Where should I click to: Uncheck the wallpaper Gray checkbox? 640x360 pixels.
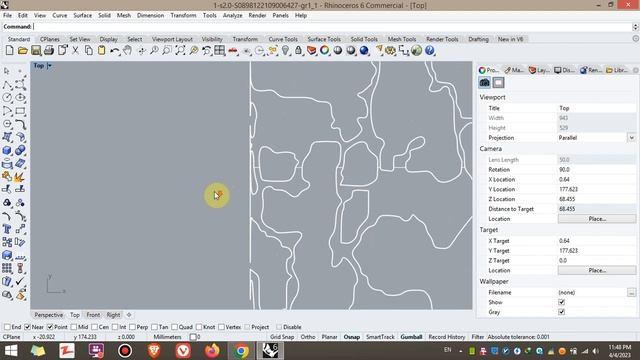(562, 312)
